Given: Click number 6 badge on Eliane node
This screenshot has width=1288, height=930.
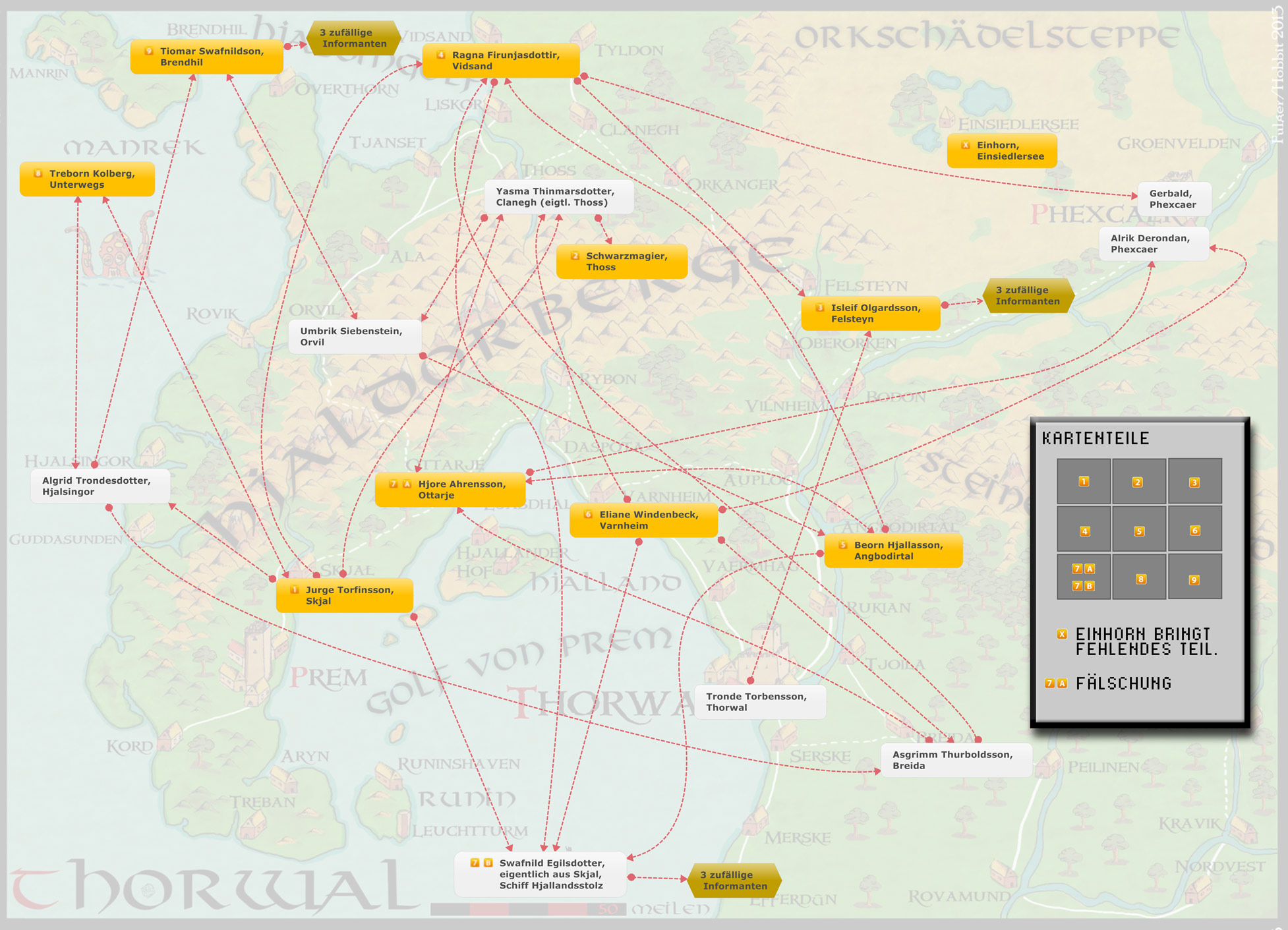Looking at the screenshot, I should [x=588, y=514].
